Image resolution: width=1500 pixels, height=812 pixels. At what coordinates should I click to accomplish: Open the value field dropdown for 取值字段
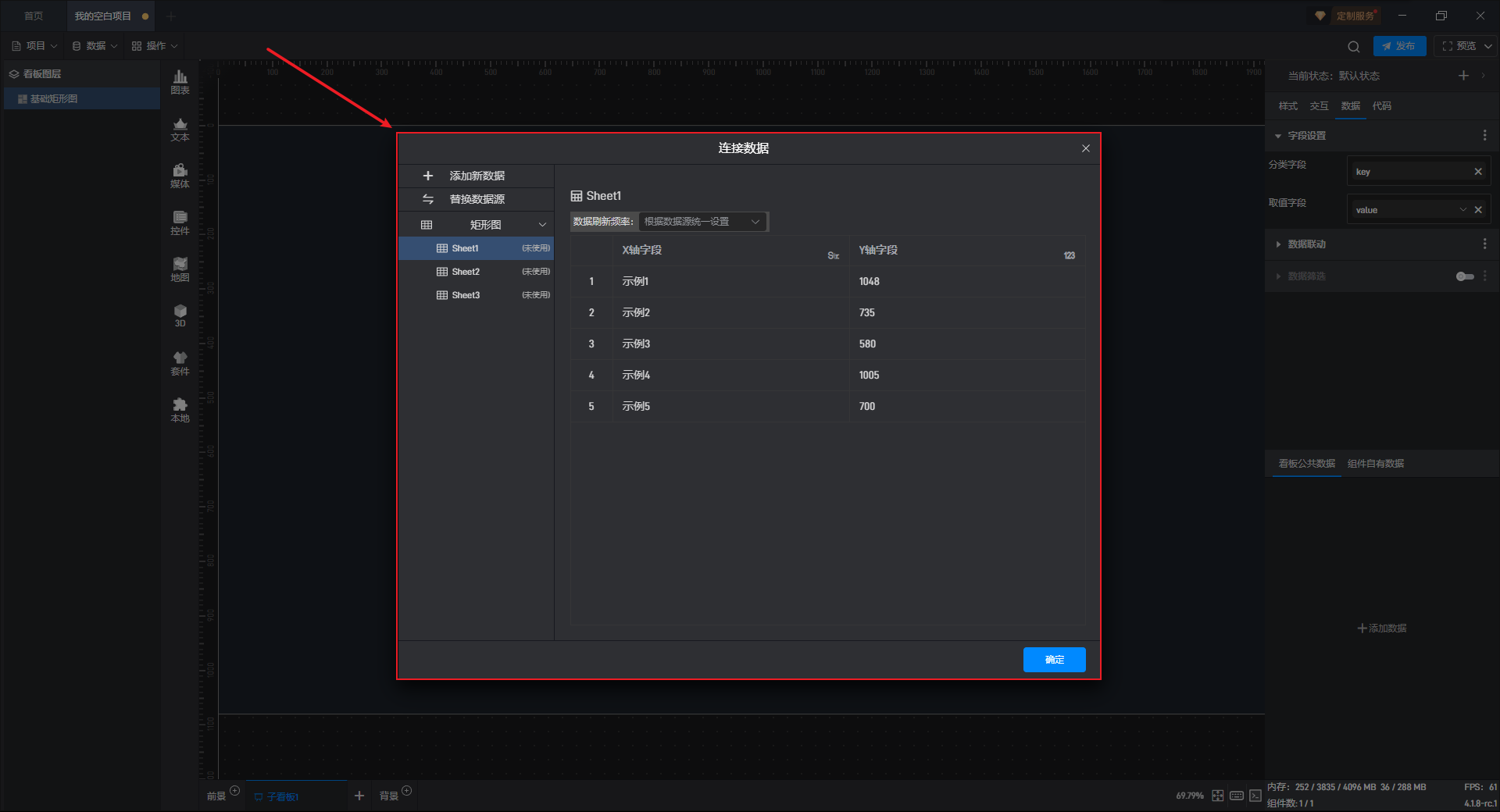coord(1462,210)
